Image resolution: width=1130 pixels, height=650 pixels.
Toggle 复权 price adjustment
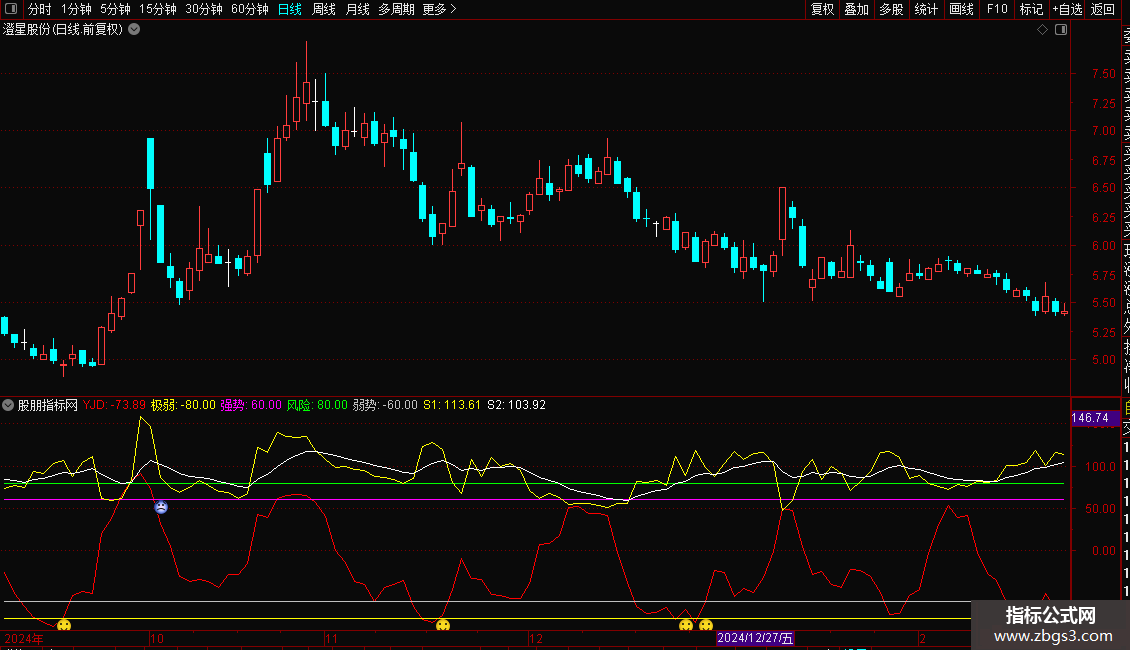(x=822, y=9)
